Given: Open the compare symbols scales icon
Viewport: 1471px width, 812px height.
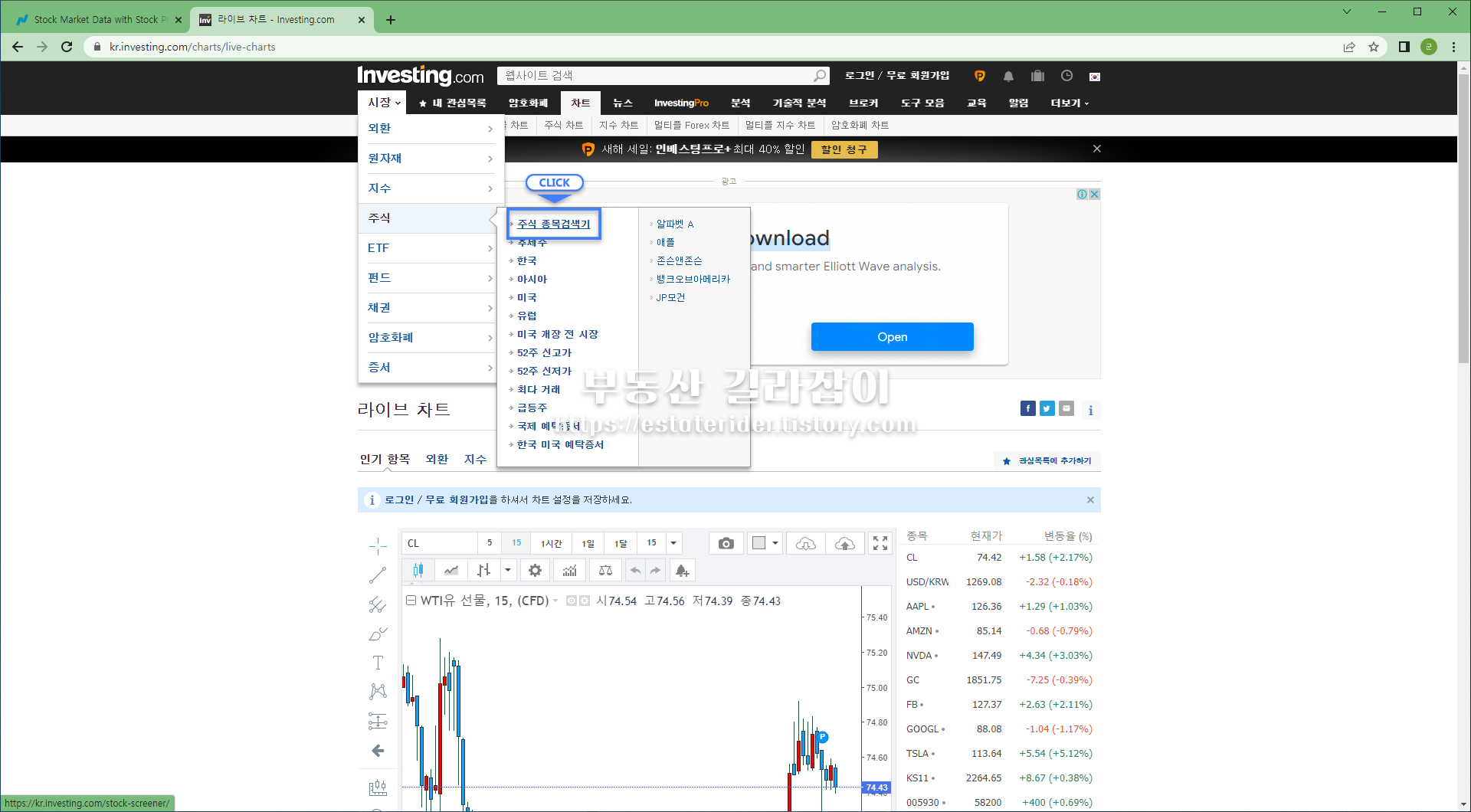Looking at the screenshot, I should tap(605, 570).
